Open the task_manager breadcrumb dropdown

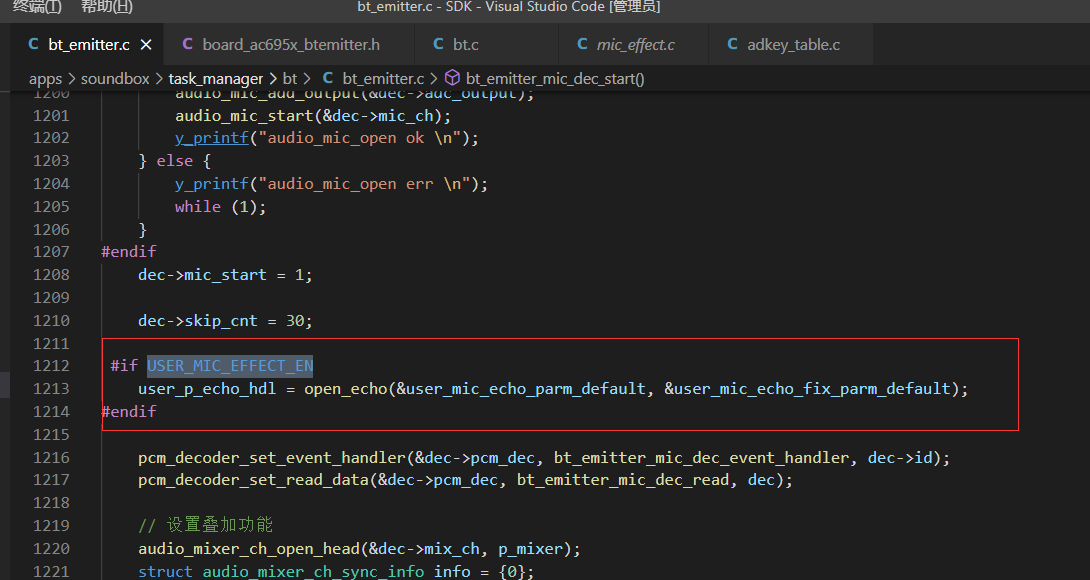tap(215, 79)
